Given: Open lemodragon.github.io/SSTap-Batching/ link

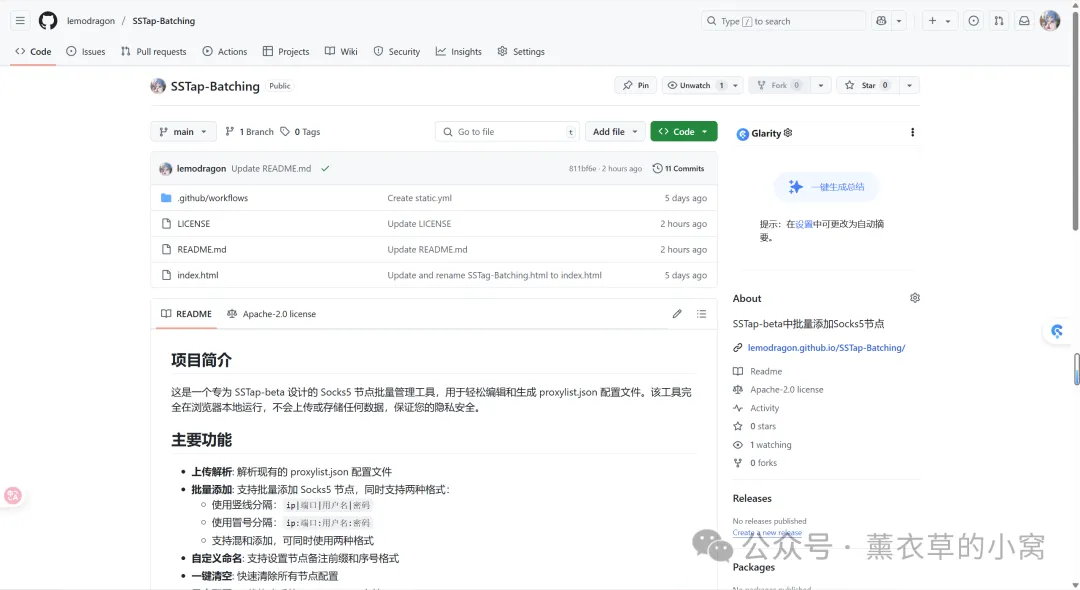Looking at the screenshot, I should pos(827,348).
